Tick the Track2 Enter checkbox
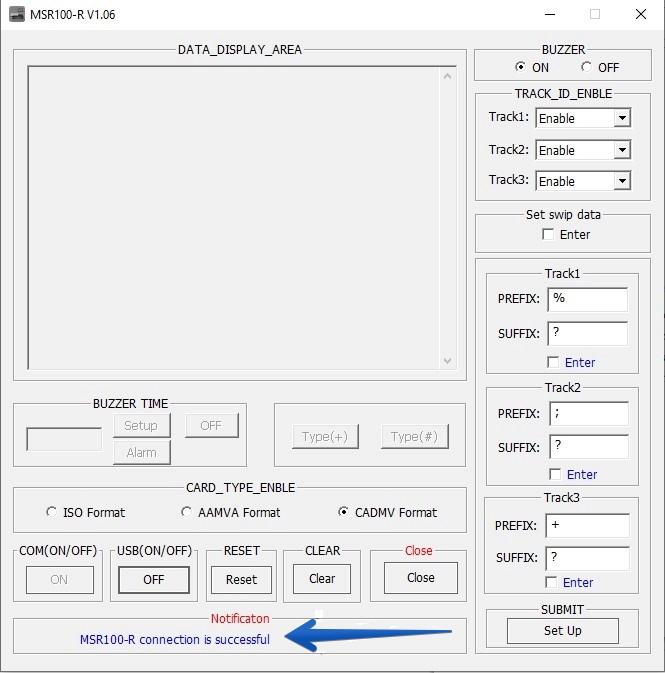 555,474
